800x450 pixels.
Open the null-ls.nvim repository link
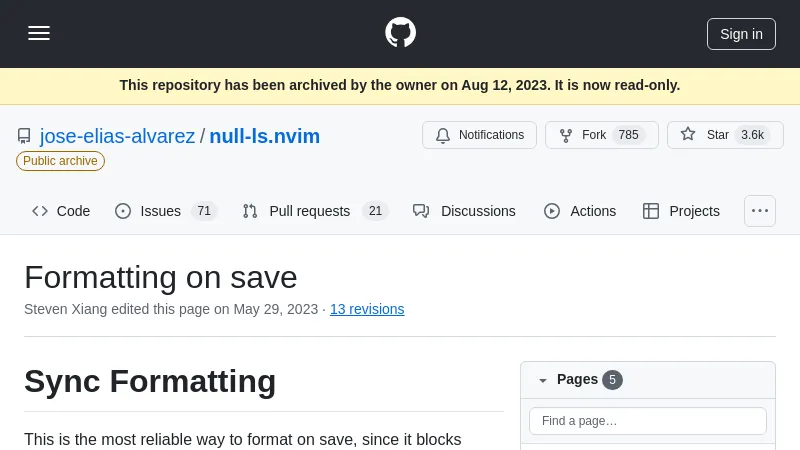click(x=264, y=136)
